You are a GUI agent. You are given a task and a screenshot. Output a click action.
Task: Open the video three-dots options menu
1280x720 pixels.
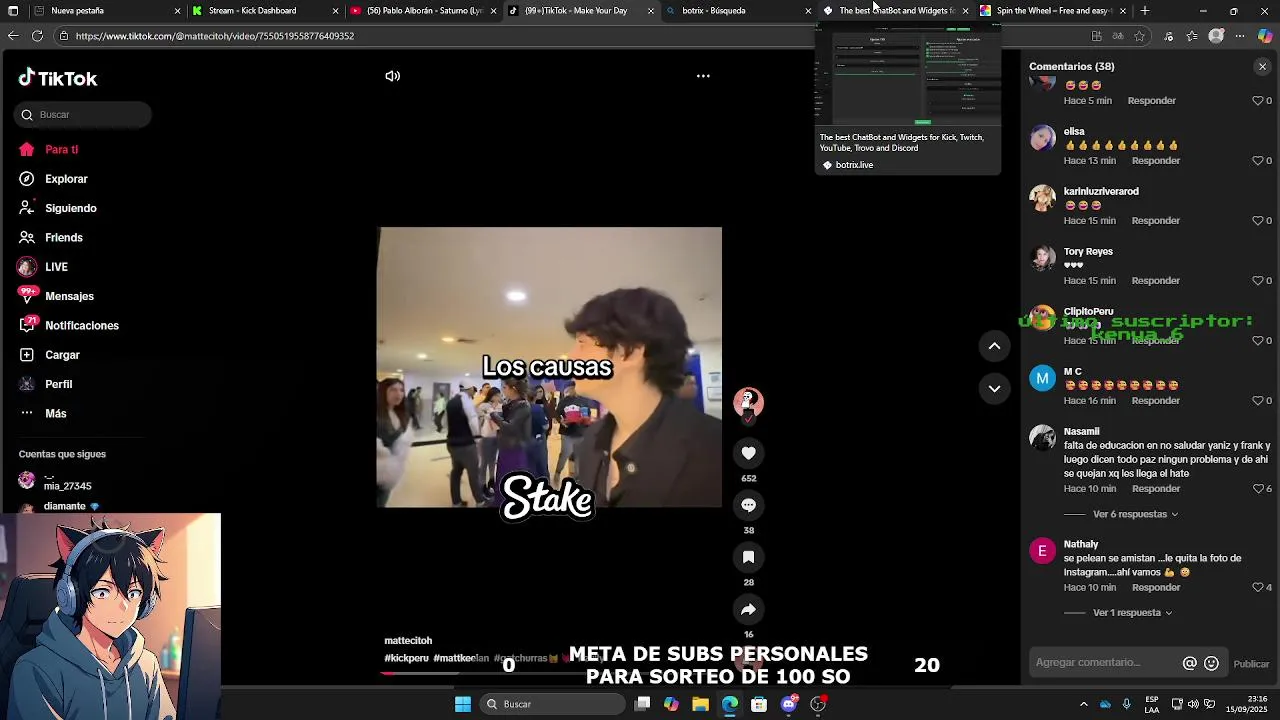tap(703, 76)
